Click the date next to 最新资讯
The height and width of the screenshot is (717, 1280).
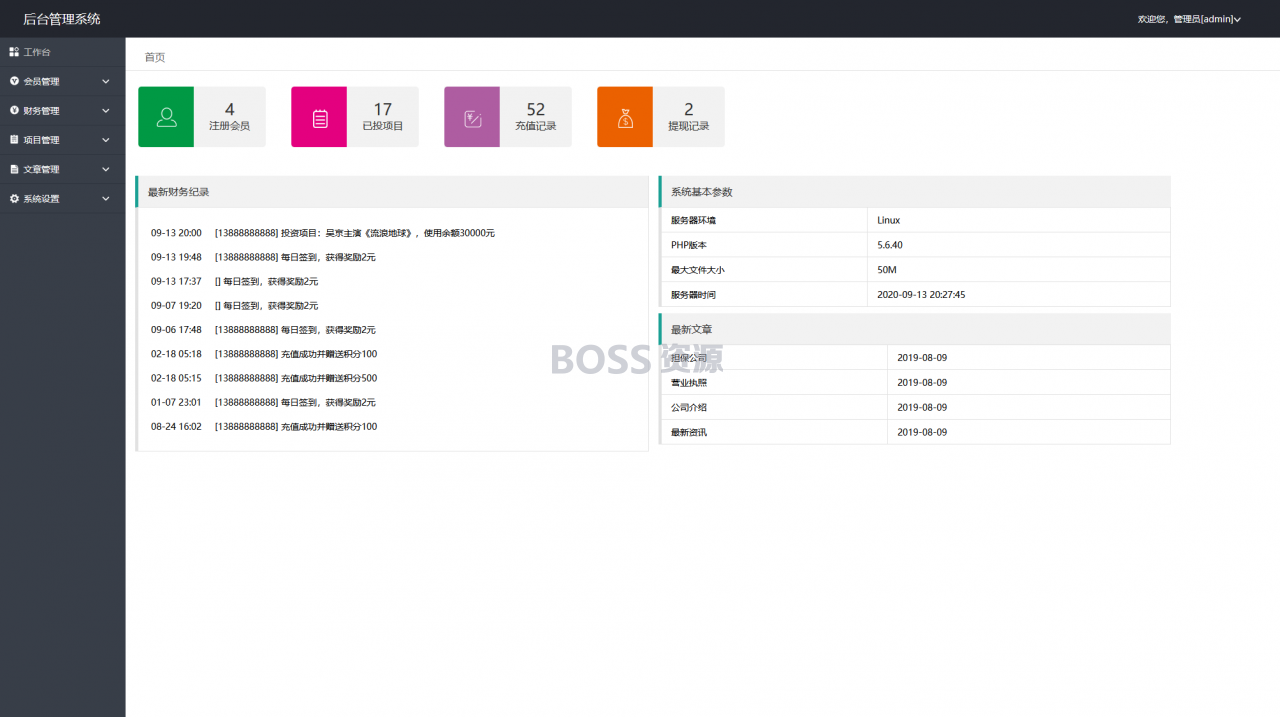pos(922,433)
